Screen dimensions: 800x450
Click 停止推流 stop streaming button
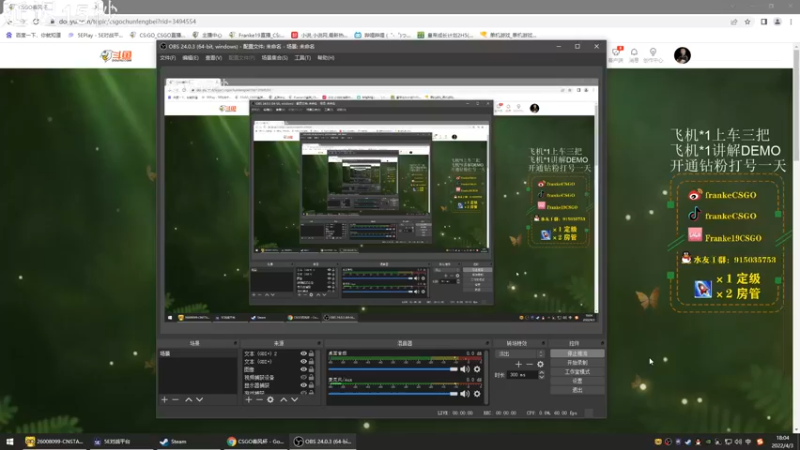(577, 354)
